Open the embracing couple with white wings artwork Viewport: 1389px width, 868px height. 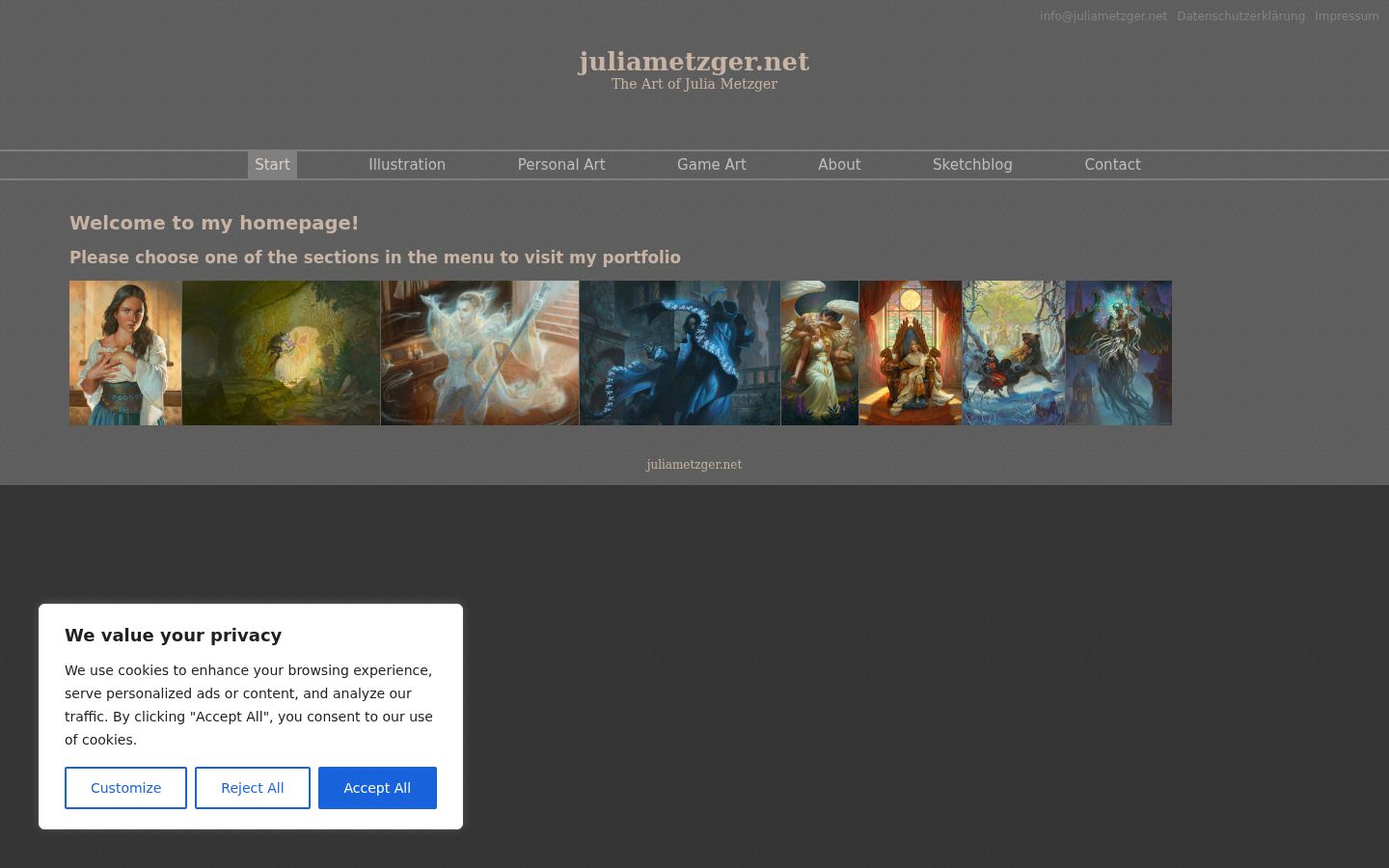[820, 353]
